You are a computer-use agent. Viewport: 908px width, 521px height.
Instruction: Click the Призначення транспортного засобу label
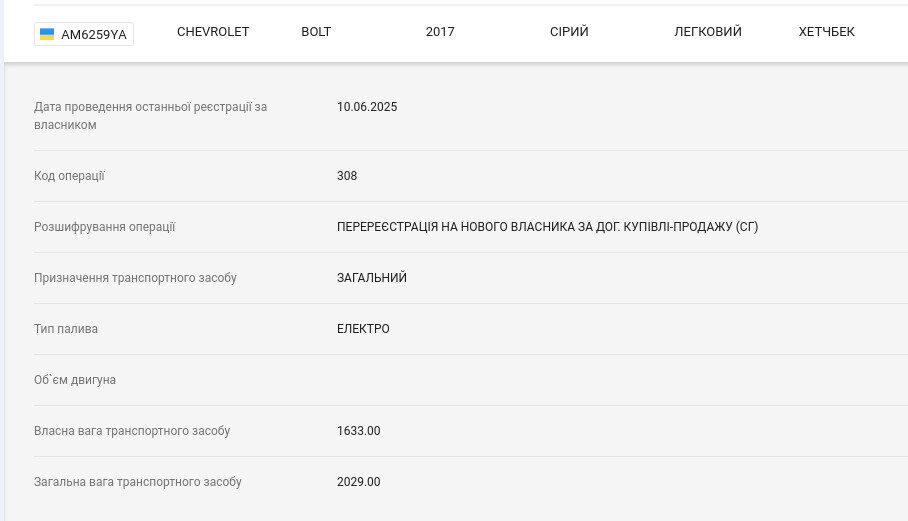(136, 277)
